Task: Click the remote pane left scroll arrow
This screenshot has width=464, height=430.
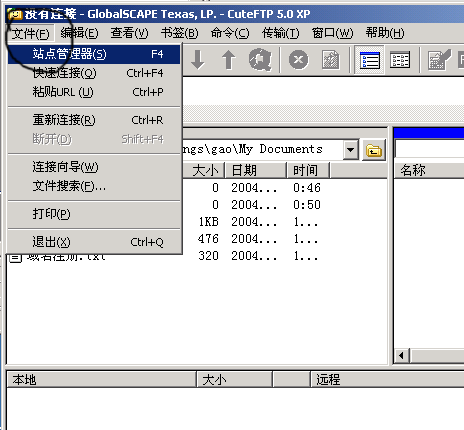Action: (x=402, y=356)
